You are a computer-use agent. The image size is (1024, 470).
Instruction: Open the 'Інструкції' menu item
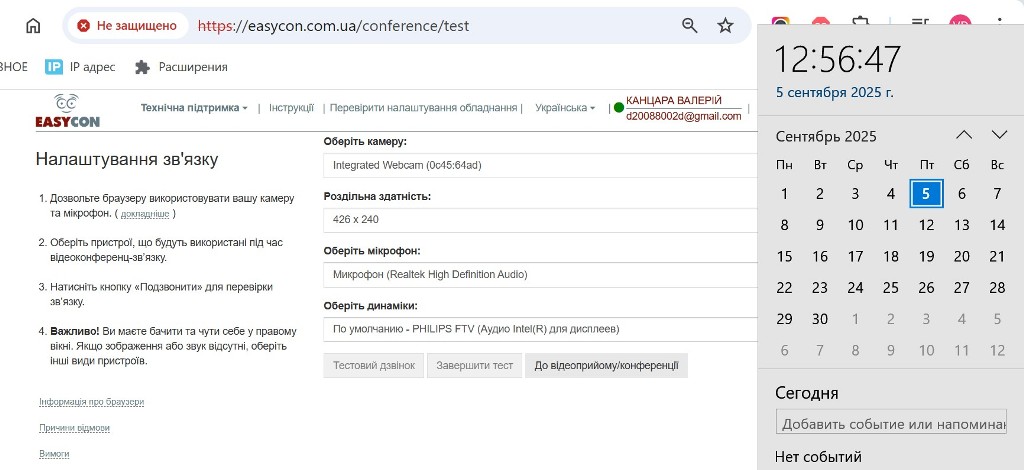290,108
